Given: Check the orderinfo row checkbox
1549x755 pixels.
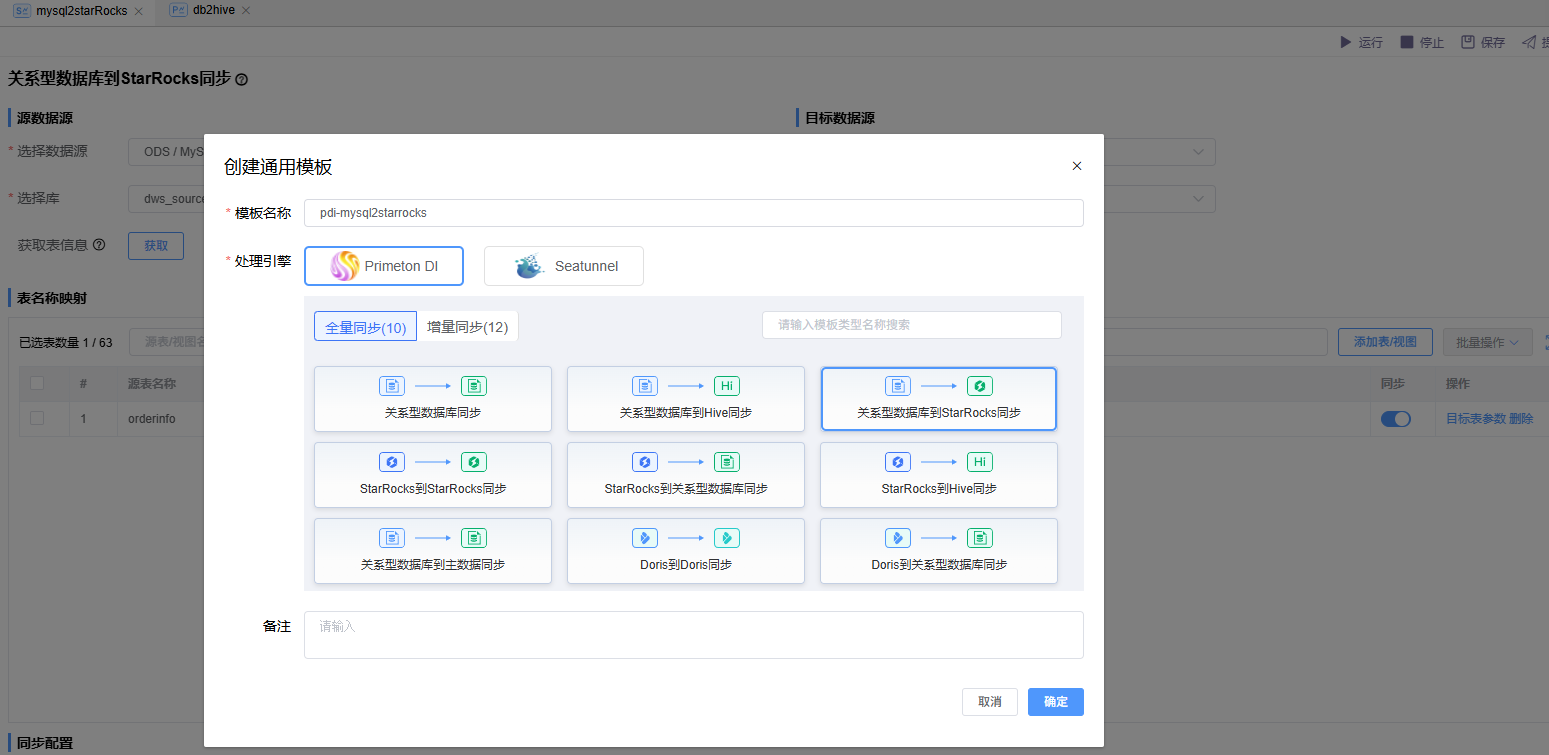Looking at the screenshot, I should point(37,418).
